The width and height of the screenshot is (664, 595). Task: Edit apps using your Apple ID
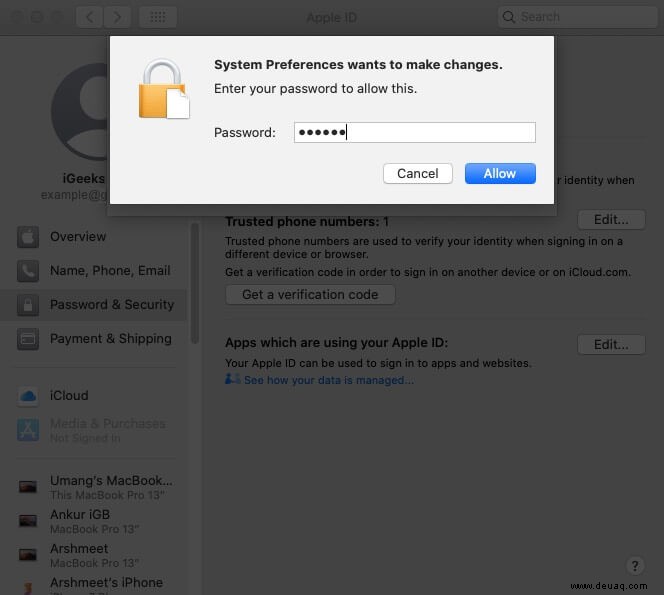[x=611, y=345]
